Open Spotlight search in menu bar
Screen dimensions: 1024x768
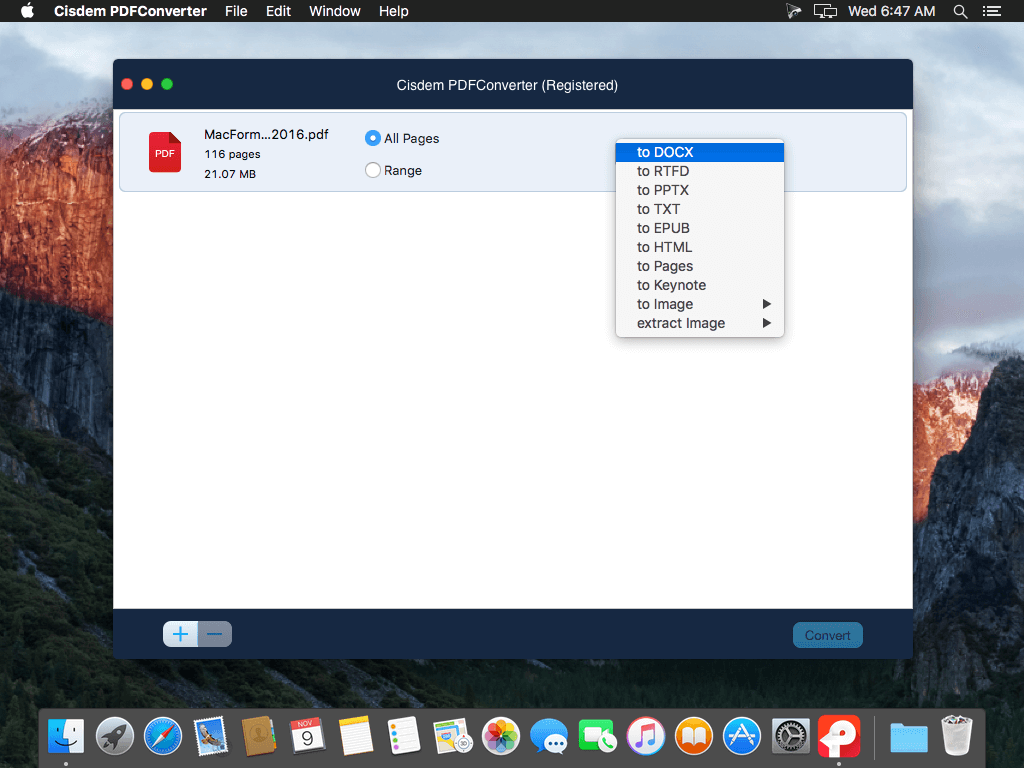pyautogui.click(x=960, y=11)
